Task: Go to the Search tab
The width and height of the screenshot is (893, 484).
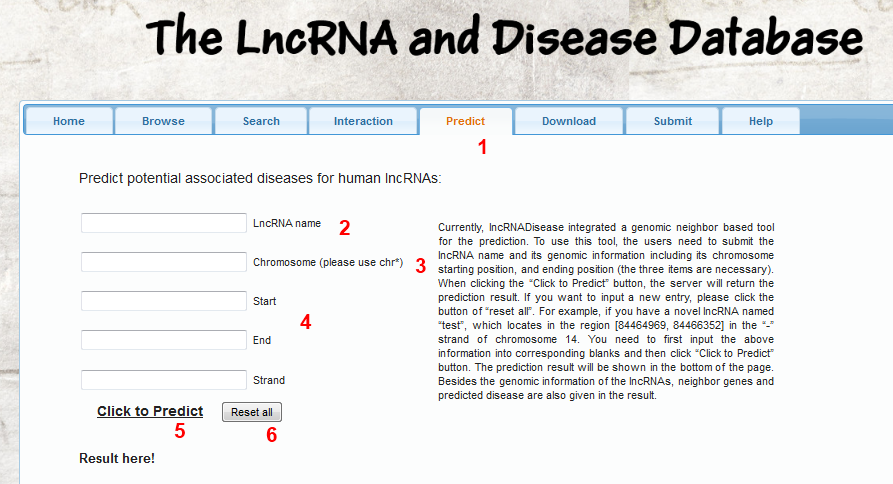Action: tap(261, 121)
